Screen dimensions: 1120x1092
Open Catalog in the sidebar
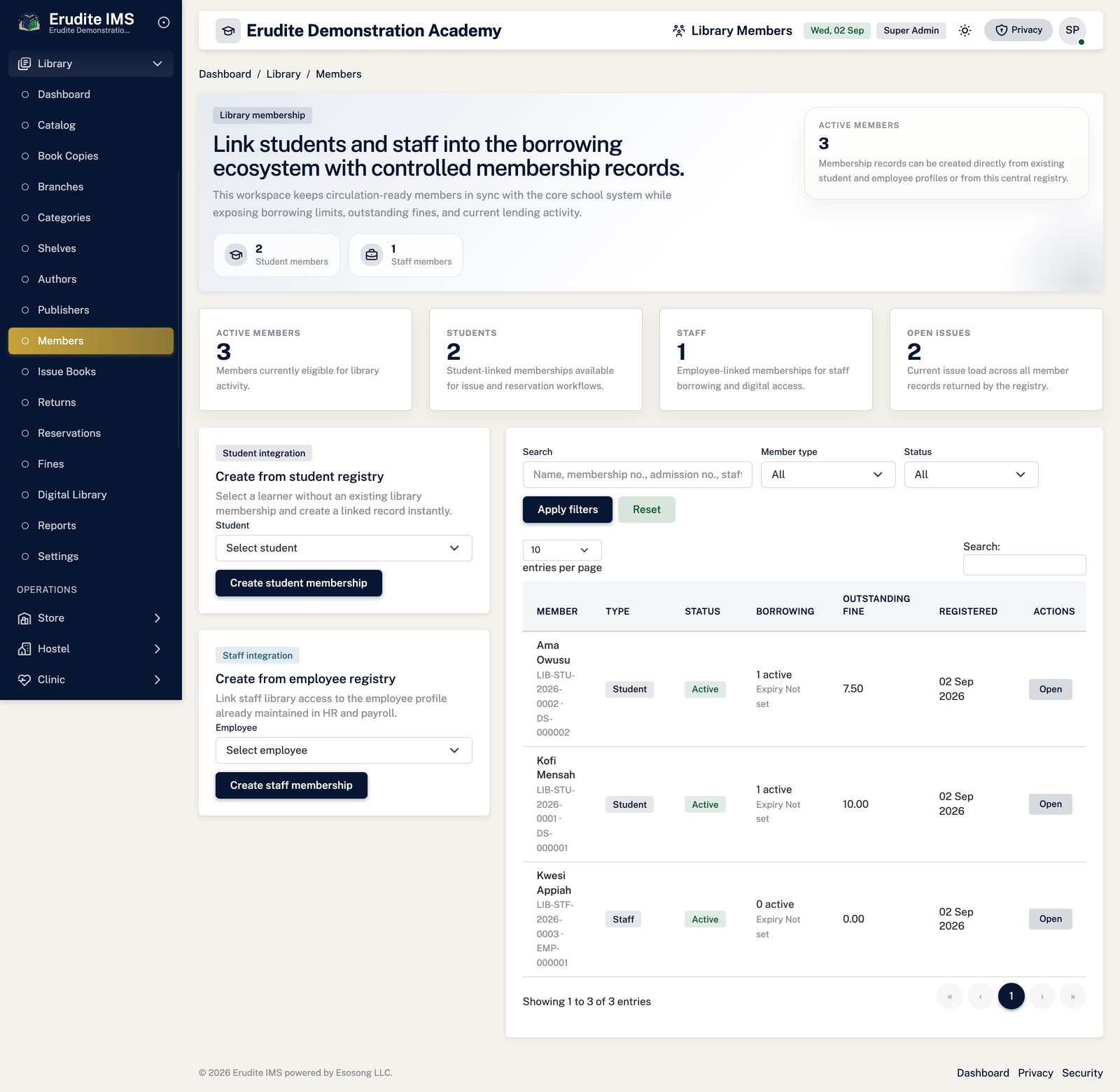(x=91, y=125)
